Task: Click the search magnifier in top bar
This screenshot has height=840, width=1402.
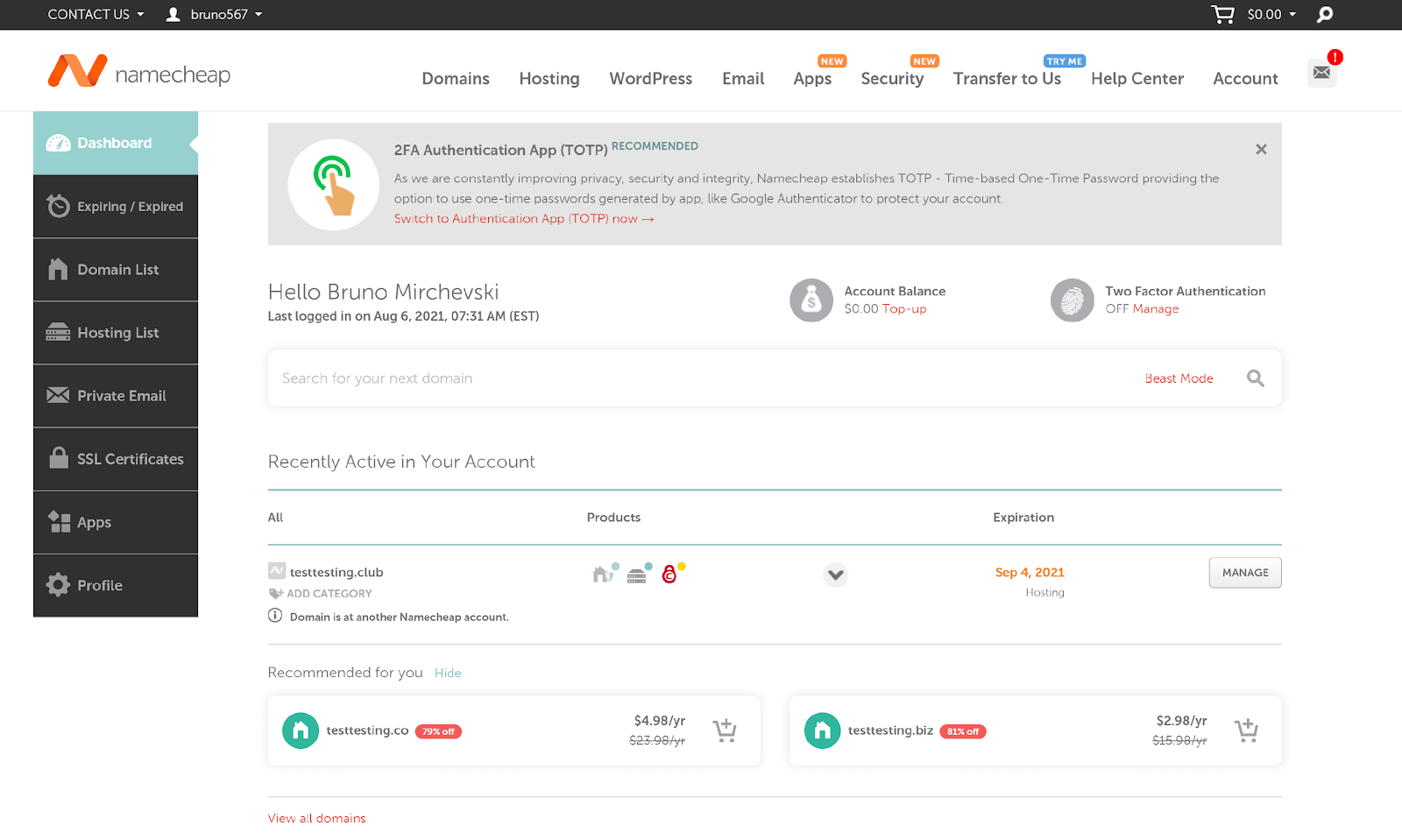Action: click(x=1325, y=14)
